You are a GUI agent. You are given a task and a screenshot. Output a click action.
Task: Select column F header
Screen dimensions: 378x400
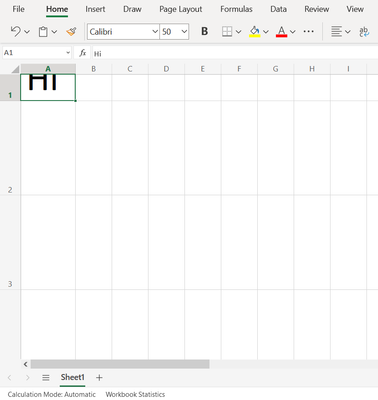coord(239,69)
